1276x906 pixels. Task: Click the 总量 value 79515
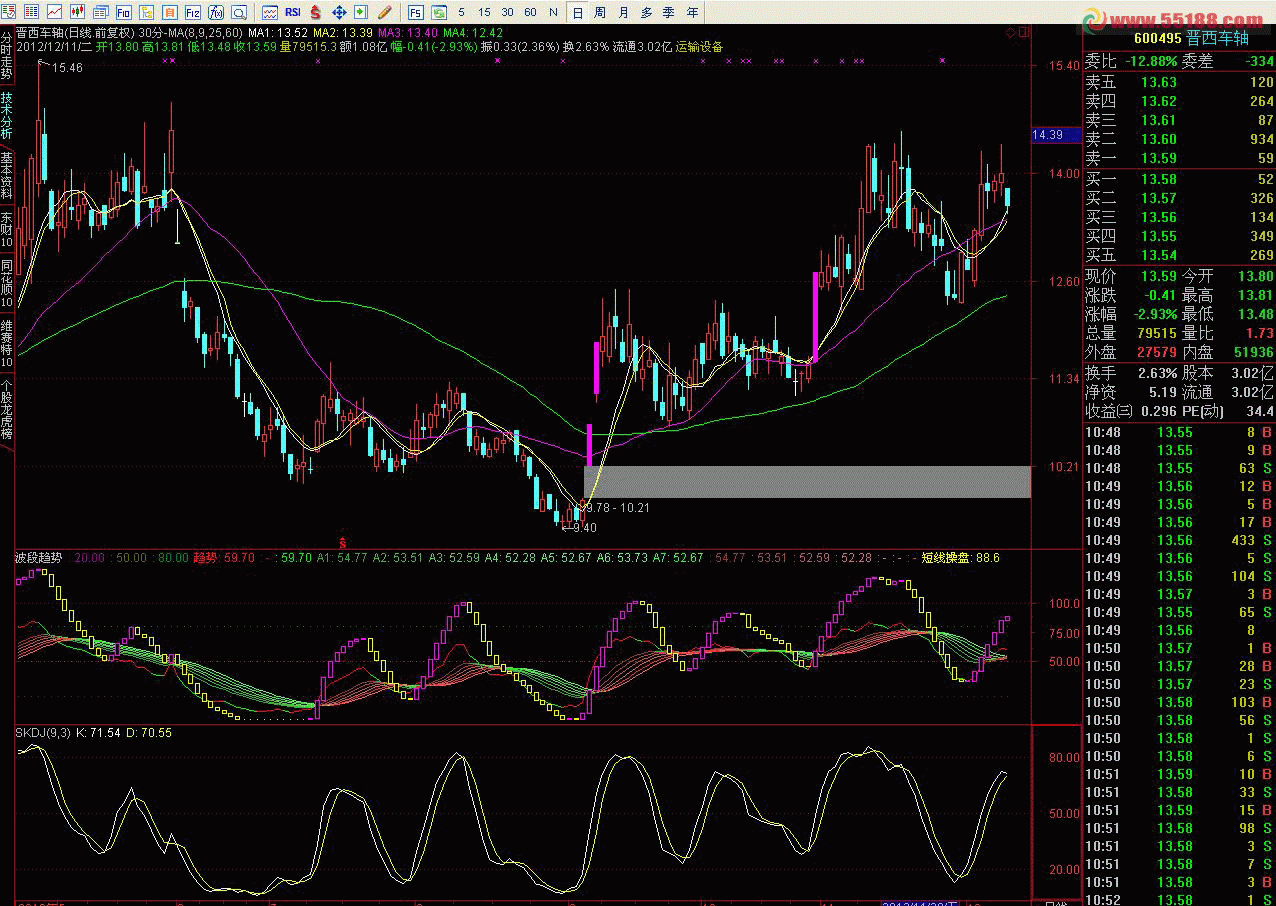1155,333
